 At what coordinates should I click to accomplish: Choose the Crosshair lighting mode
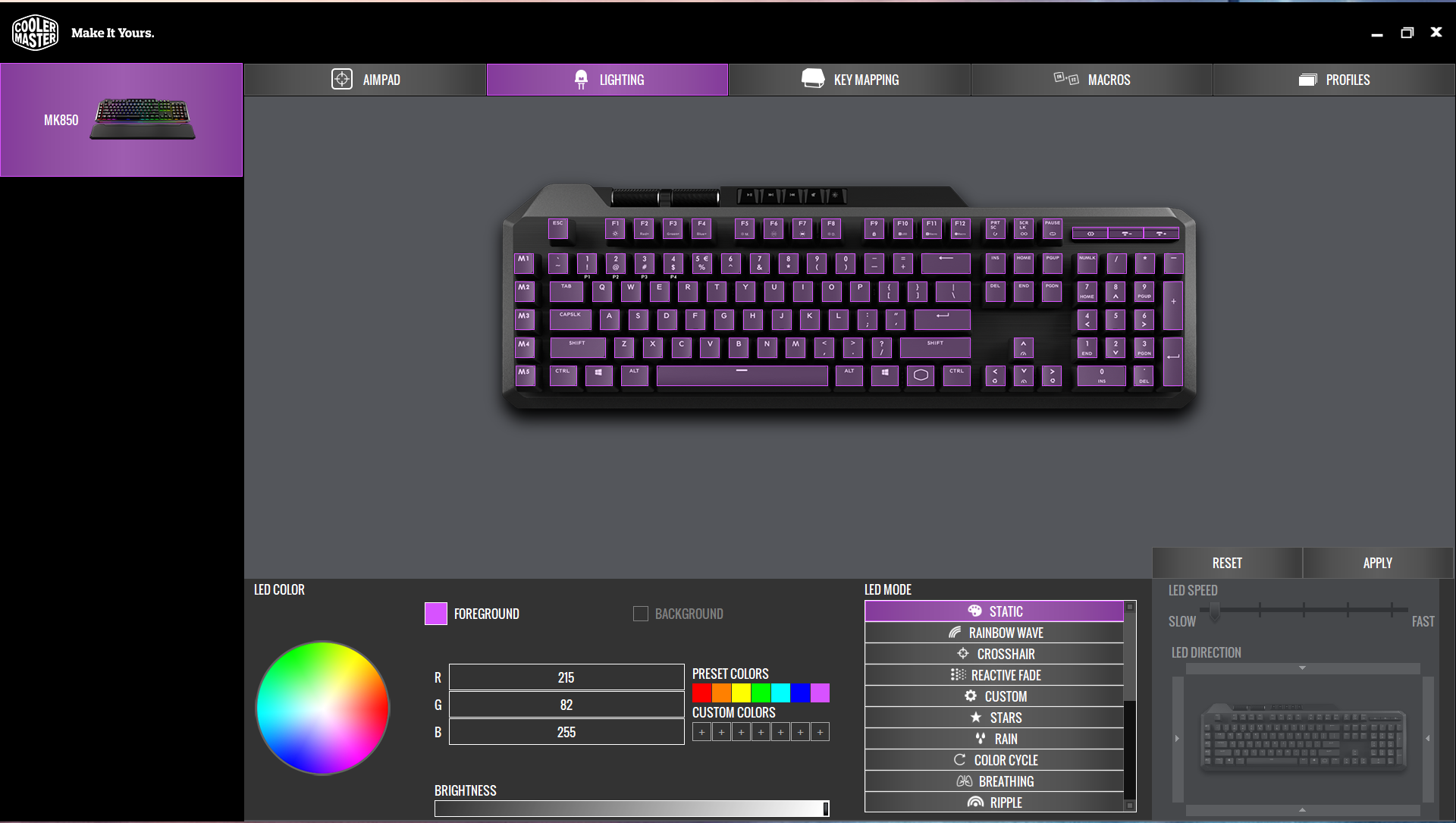[994, 654]
